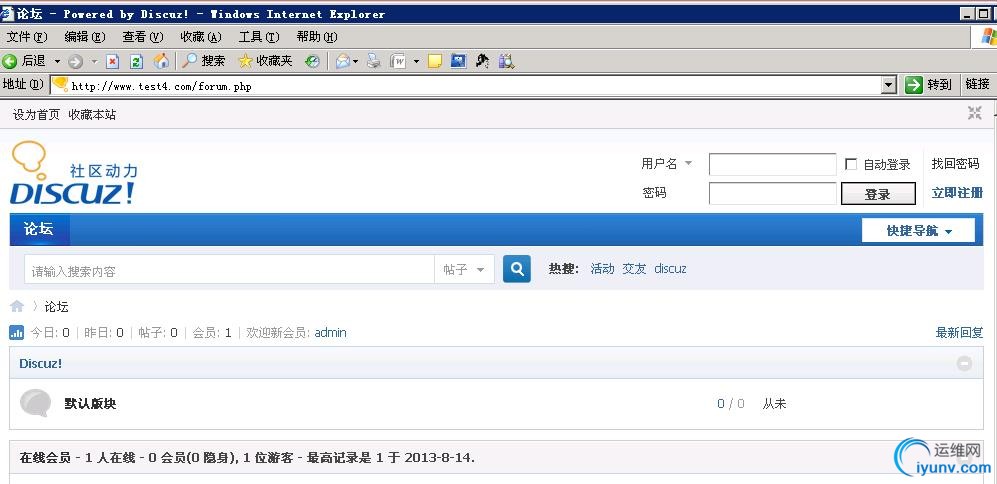Image resolution: width=997 pixels, height=484 pixels.
Task: Open the 用户名 login type dropdown
Action: 666,164
